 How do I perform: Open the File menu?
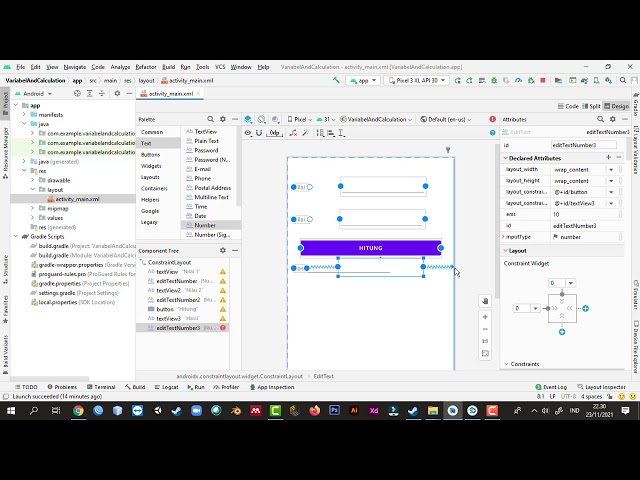[x=20, y=67]
